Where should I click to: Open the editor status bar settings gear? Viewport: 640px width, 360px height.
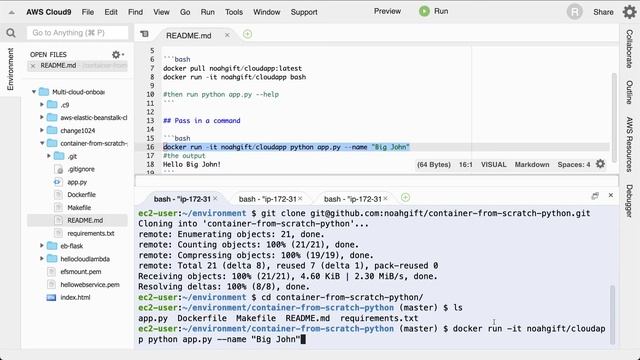coord(600,164)
